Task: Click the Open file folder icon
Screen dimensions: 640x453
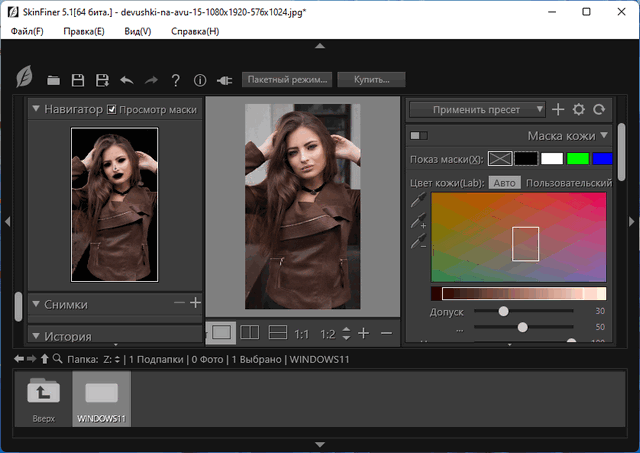Action: (x=53, y=80)
